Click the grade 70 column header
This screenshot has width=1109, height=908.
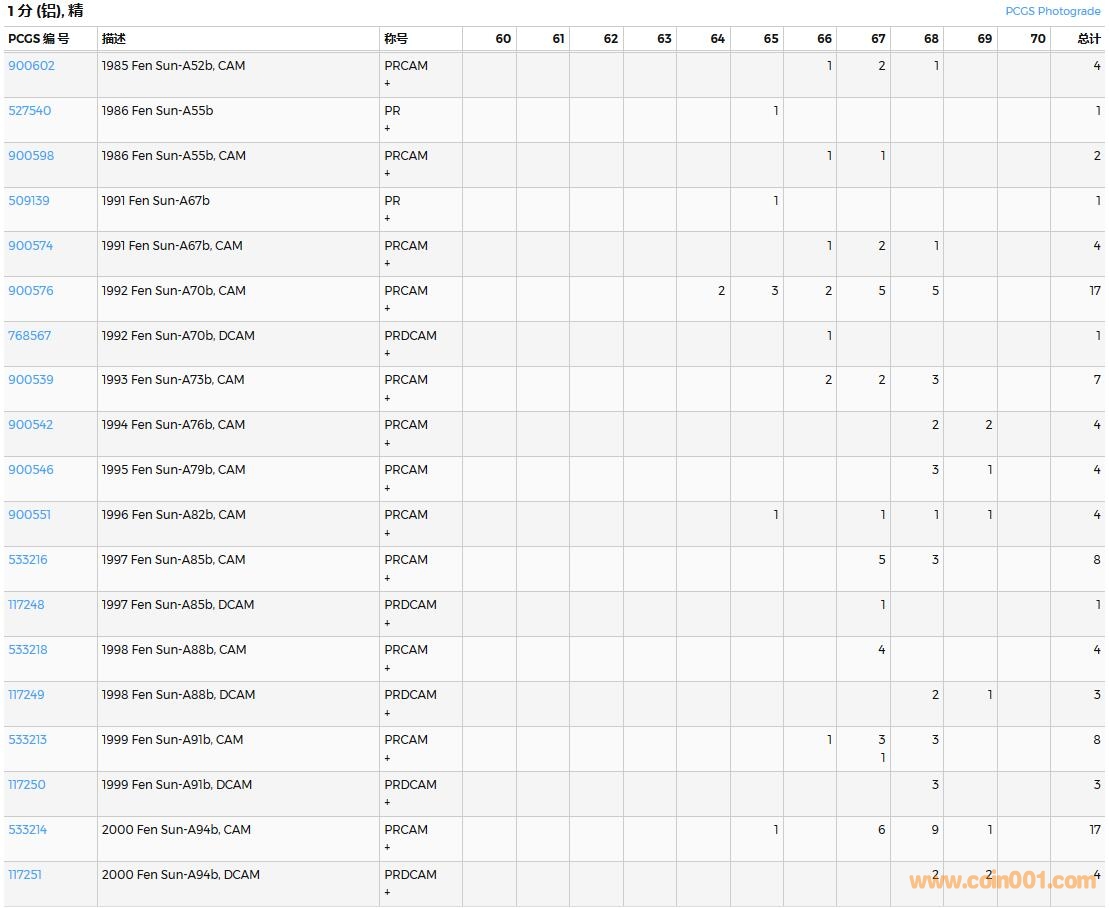1037,39
